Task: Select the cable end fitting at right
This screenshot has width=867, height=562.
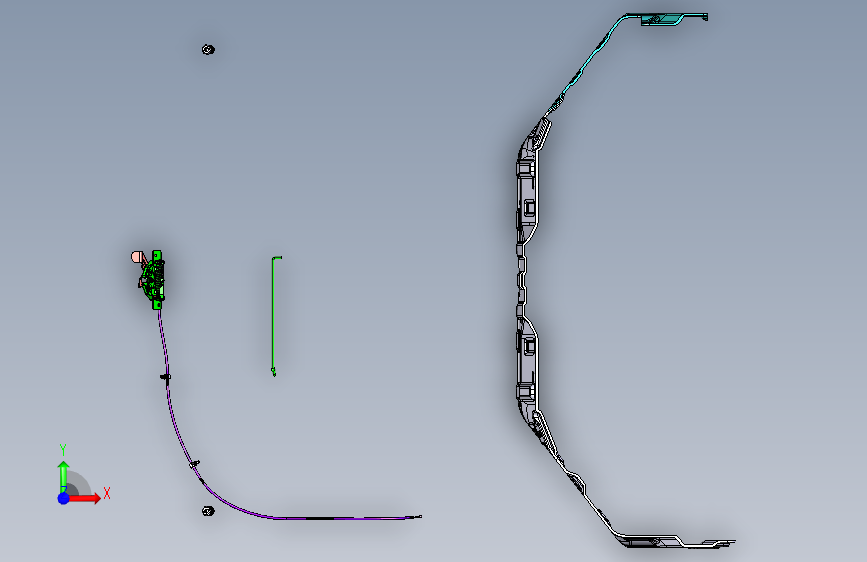Action: [x=414, y=517]
